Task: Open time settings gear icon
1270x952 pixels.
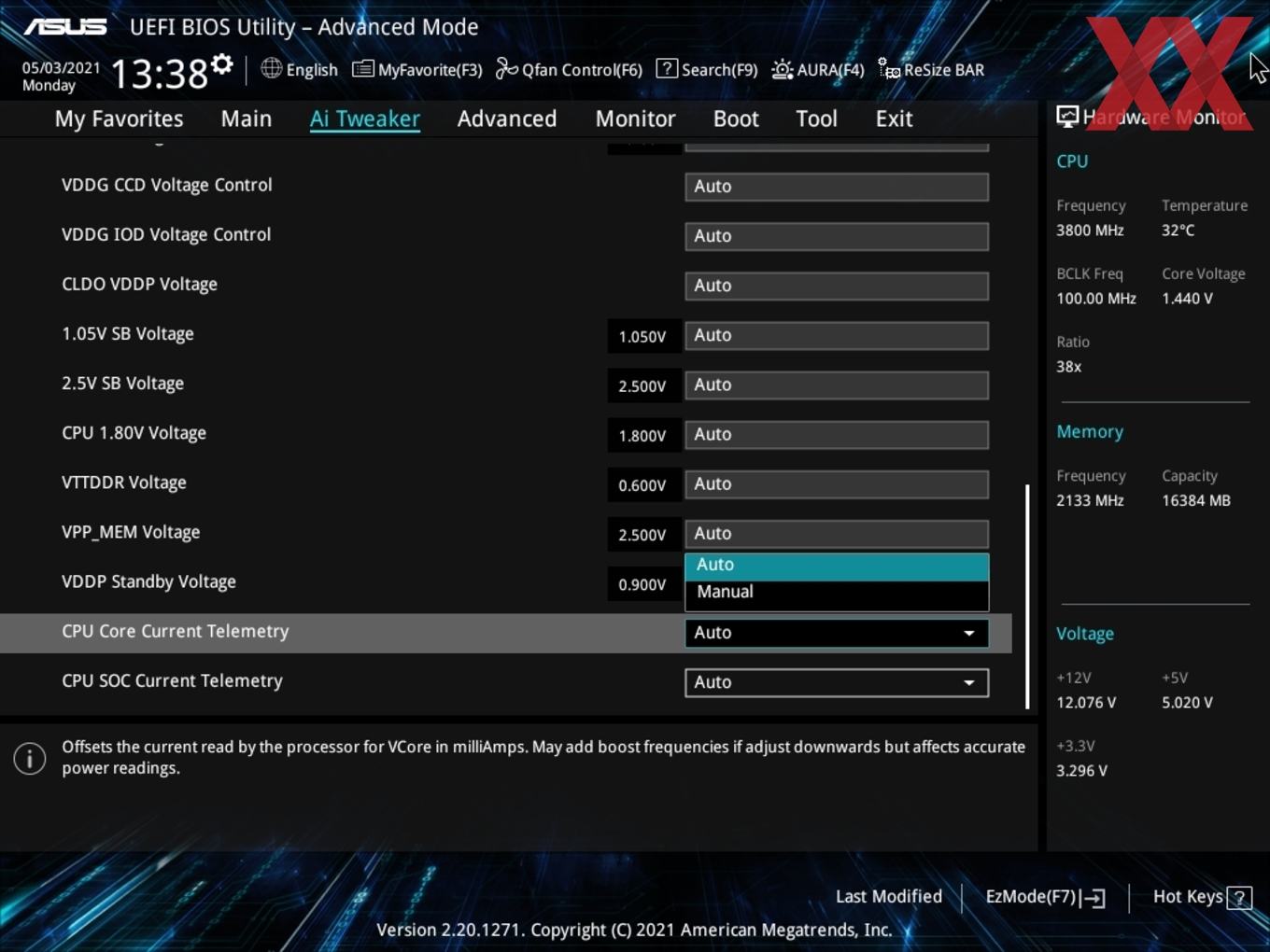Action: [x=222, y=63]
